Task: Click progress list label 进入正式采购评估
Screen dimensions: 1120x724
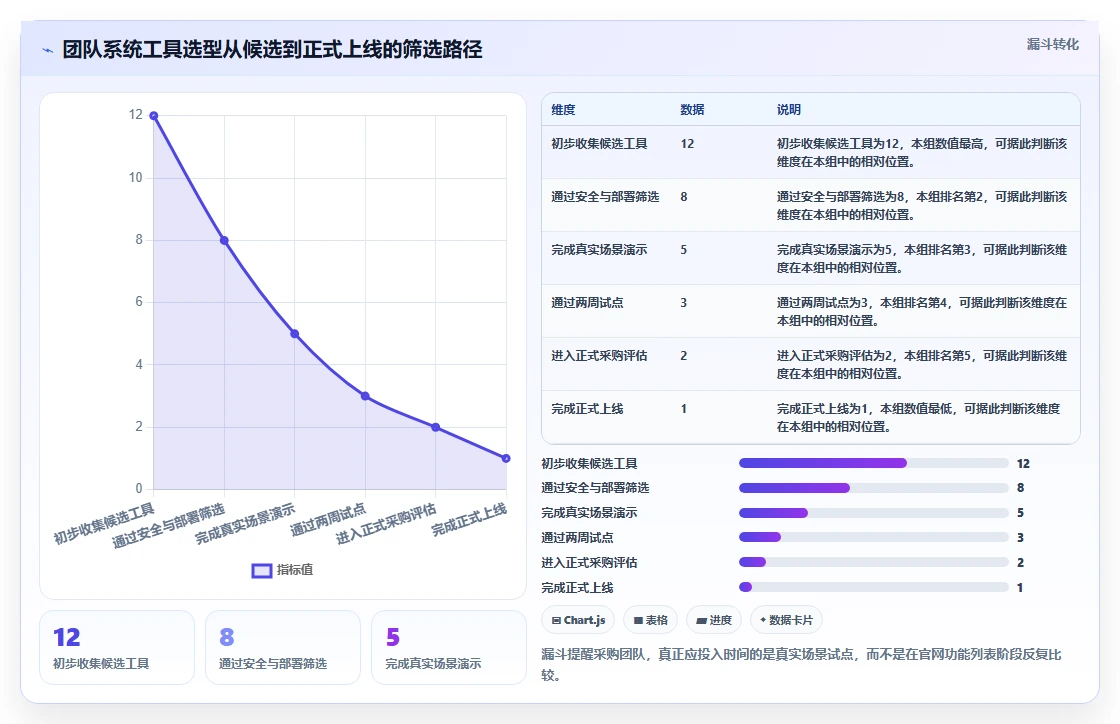Action: pyautogui.click(x=589, y=563)
